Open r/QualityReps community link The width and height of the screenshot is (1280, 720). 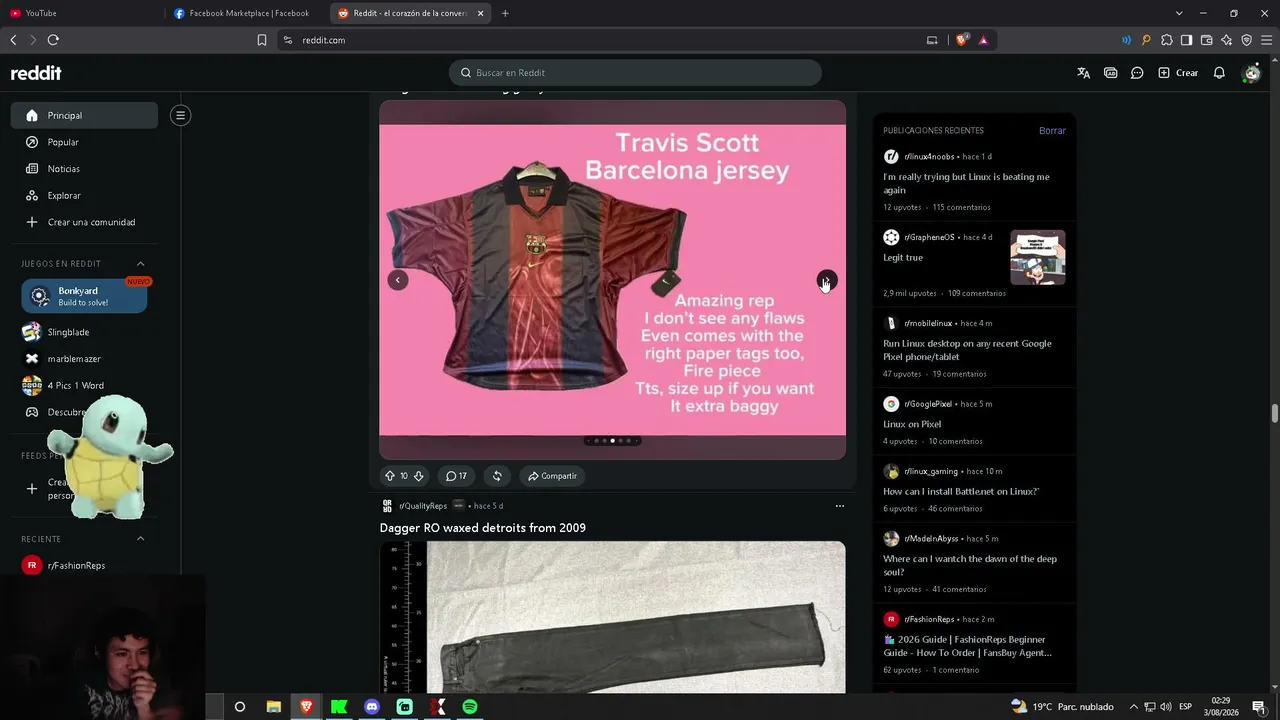(422, 506)
